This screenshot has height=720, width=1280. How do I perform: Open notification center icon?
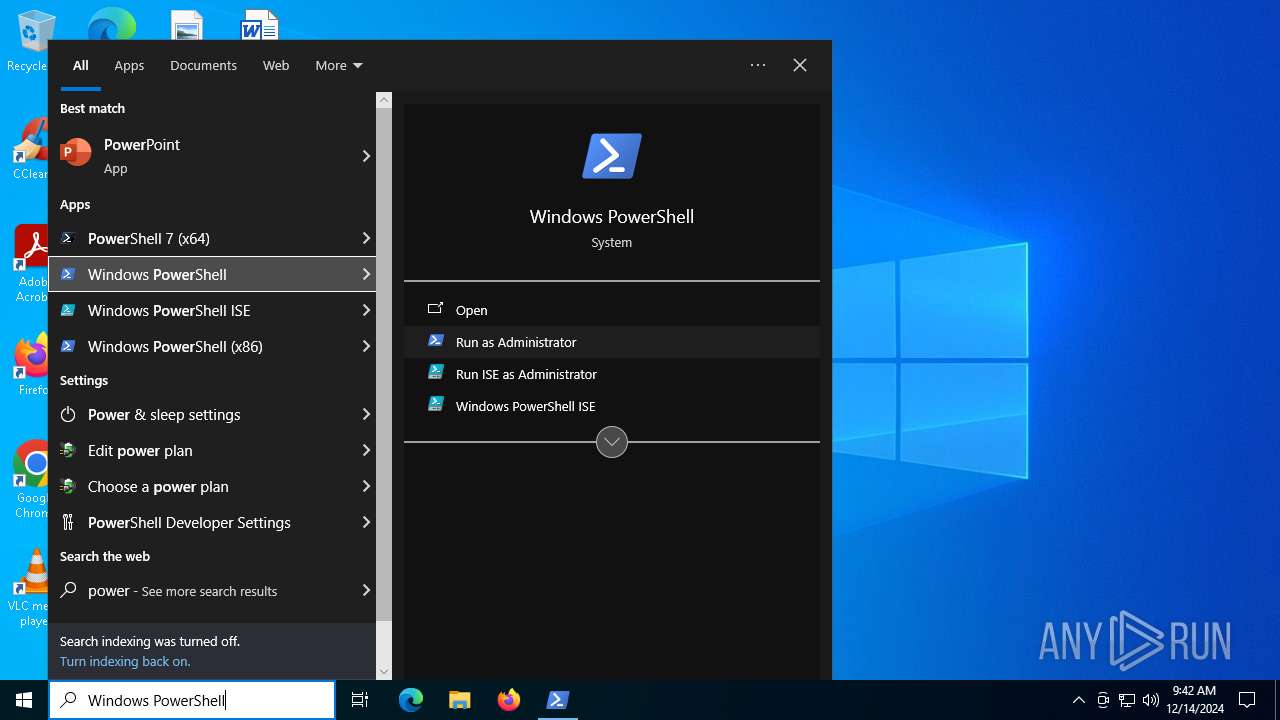tap(1247, 700)
